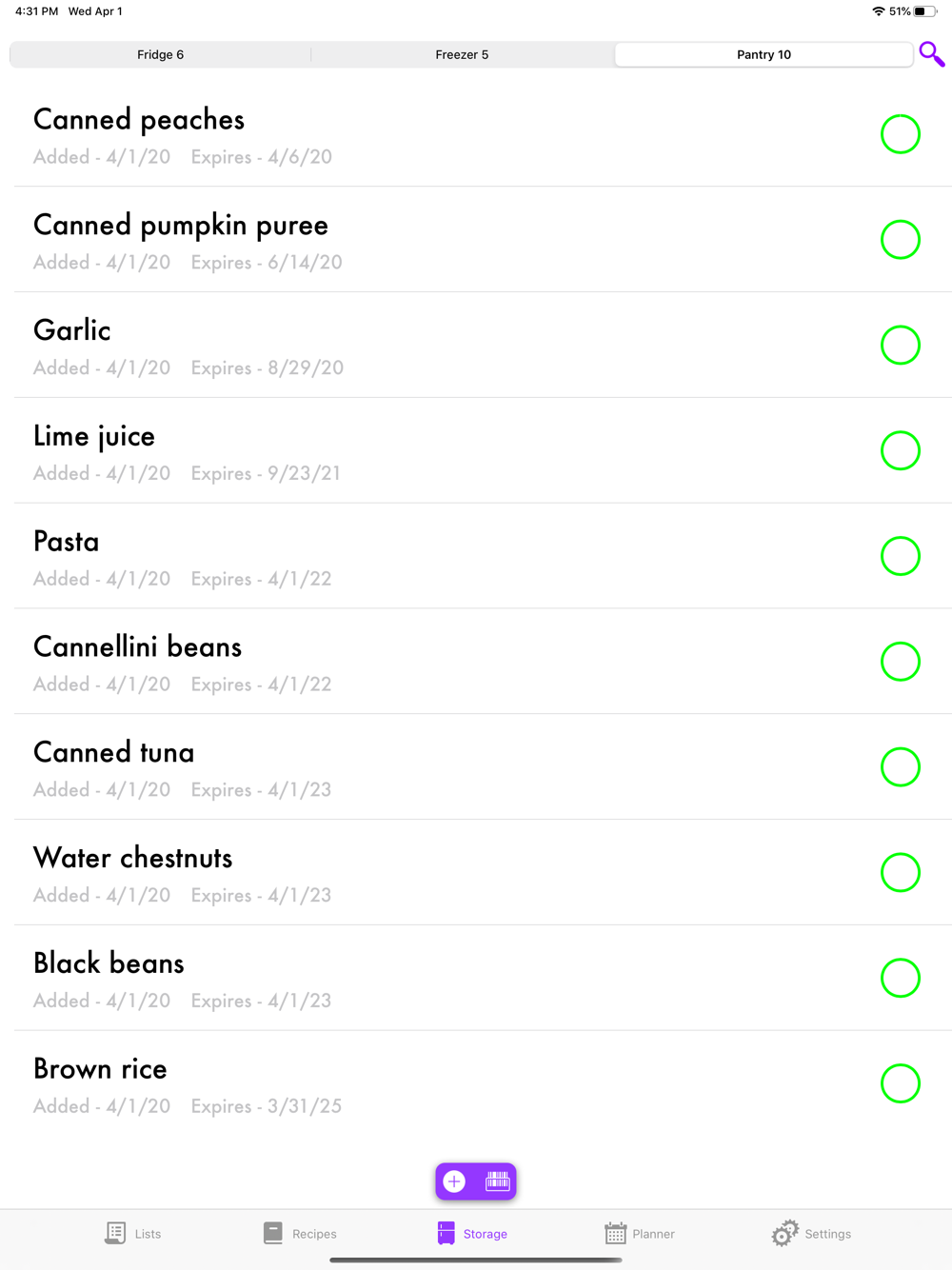The image size is (952, 1270).
Task: Check the circle for Canned peaches
Action: tap(900, 134)
